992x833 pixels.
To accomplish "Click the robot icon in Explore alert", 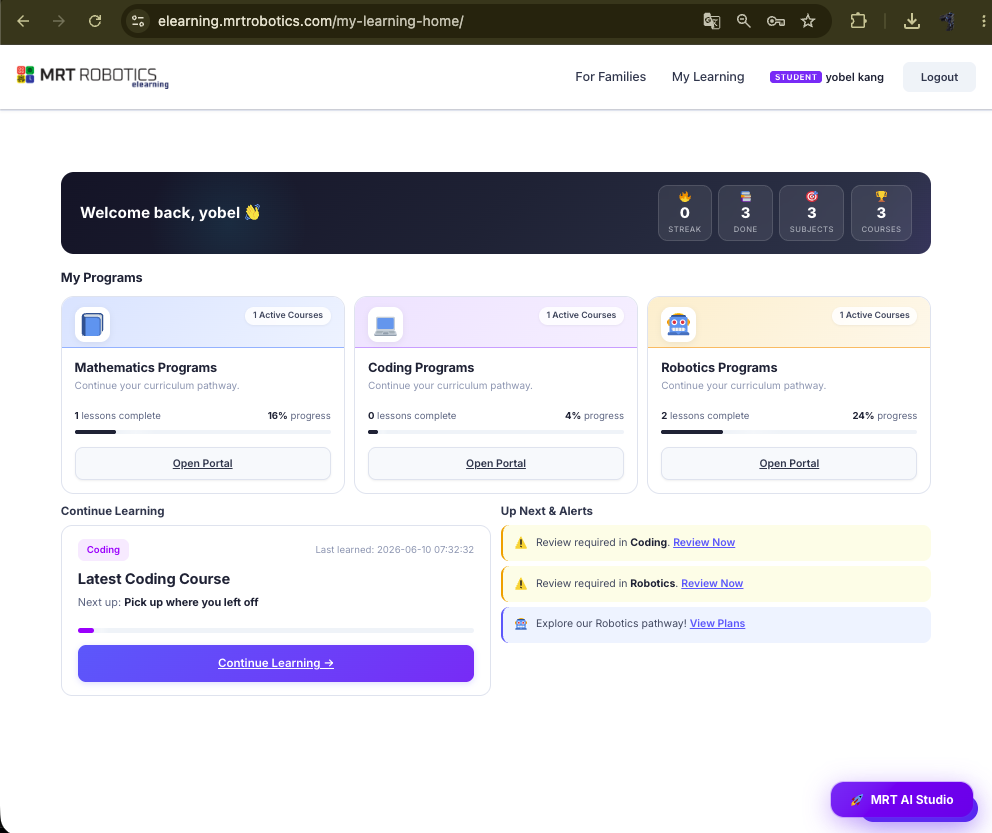I will pos(521,624).
